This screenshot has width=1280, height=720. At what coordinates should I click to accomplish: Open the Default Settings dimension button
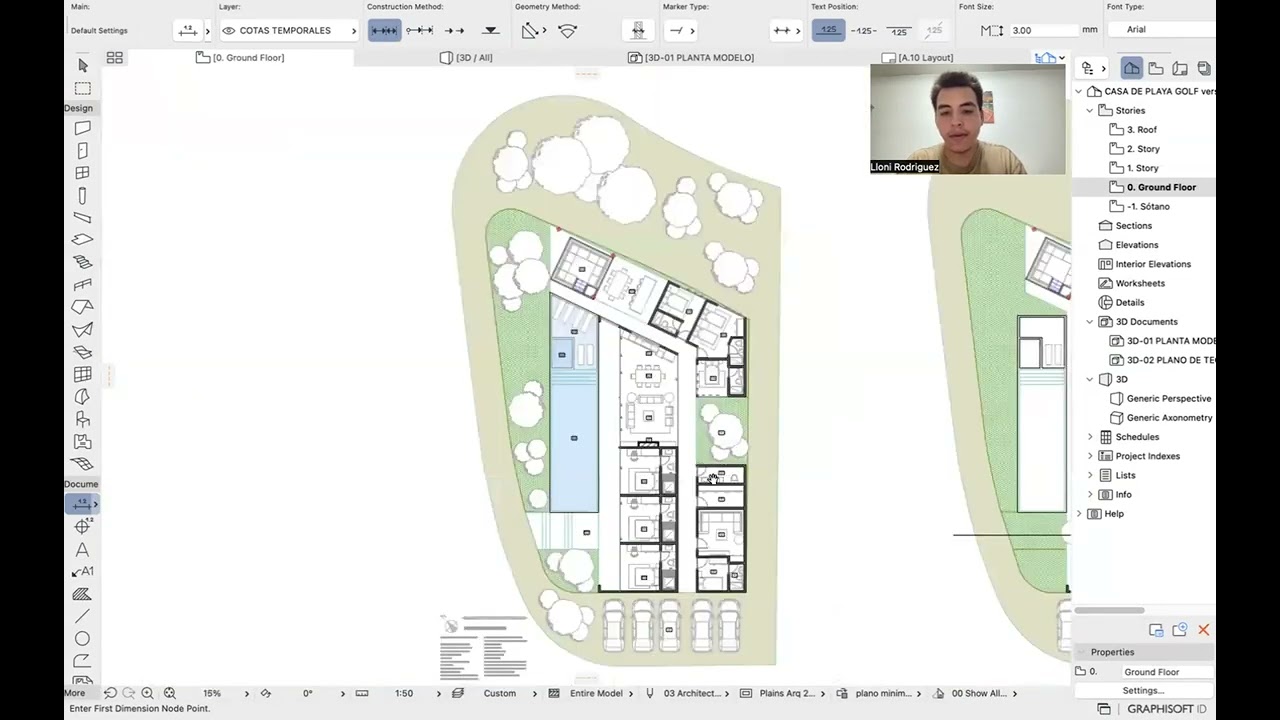click(187, 31)
